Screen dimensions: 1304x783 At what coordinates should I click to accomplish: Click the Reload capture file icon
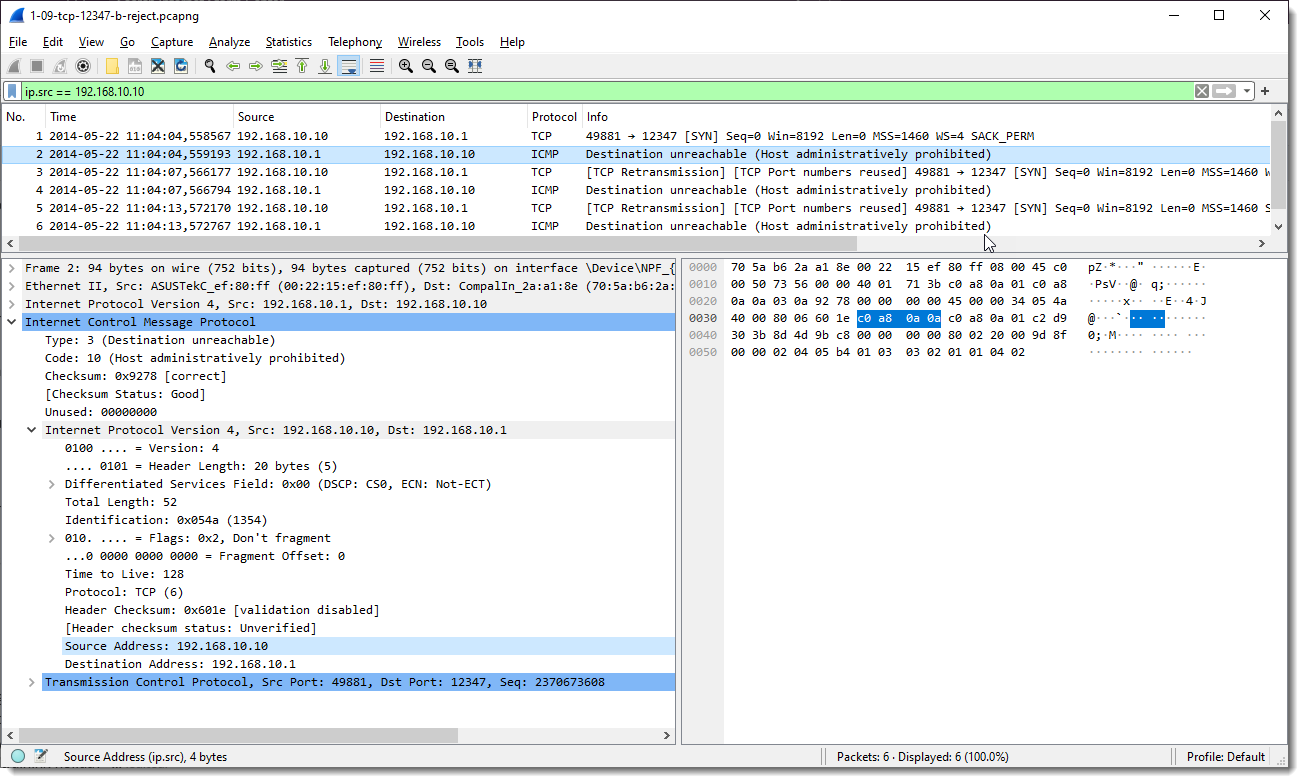[181, 66]
